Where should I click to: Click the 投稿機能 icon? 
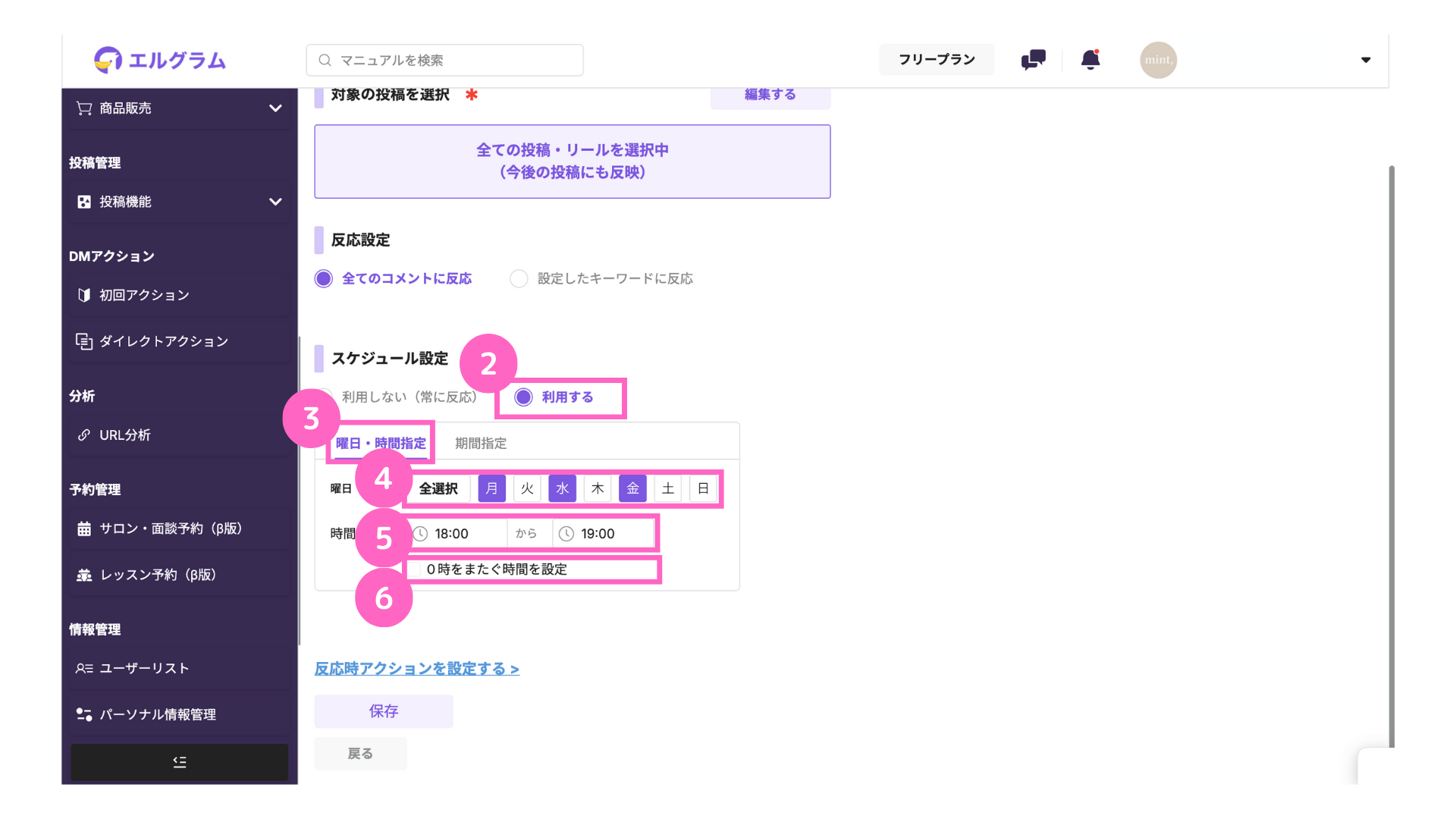(x=84, y=202)
